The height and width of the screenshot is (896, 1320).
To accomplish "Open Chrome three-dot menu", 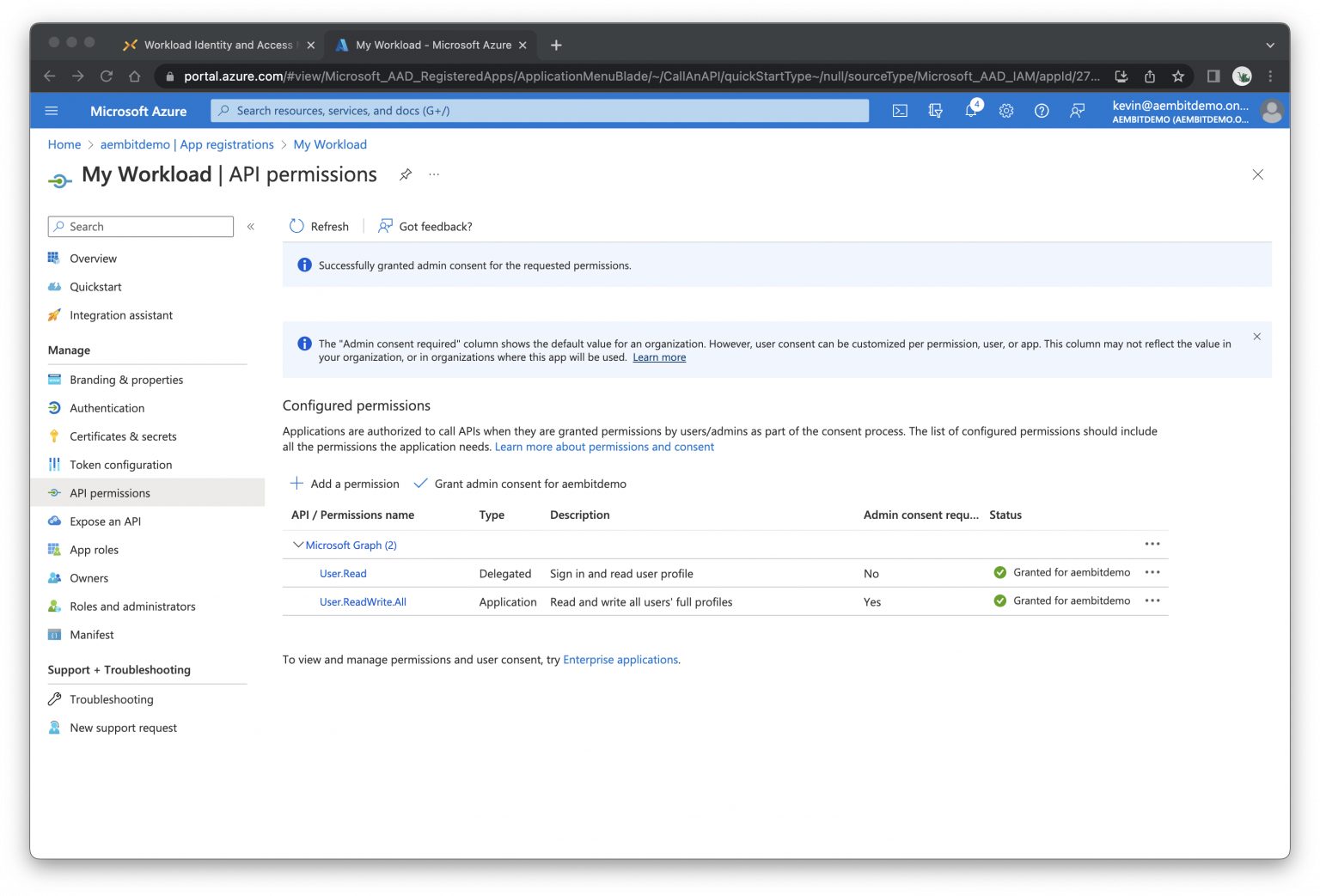I will click(x=1270, y=76).
